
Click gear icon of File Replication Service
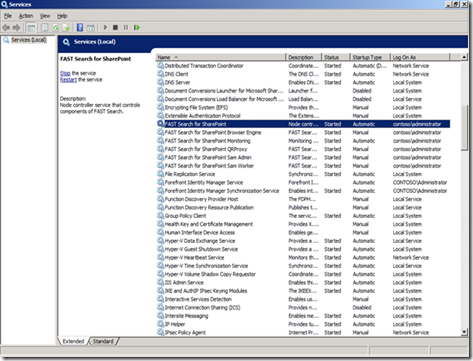[160, 174]
